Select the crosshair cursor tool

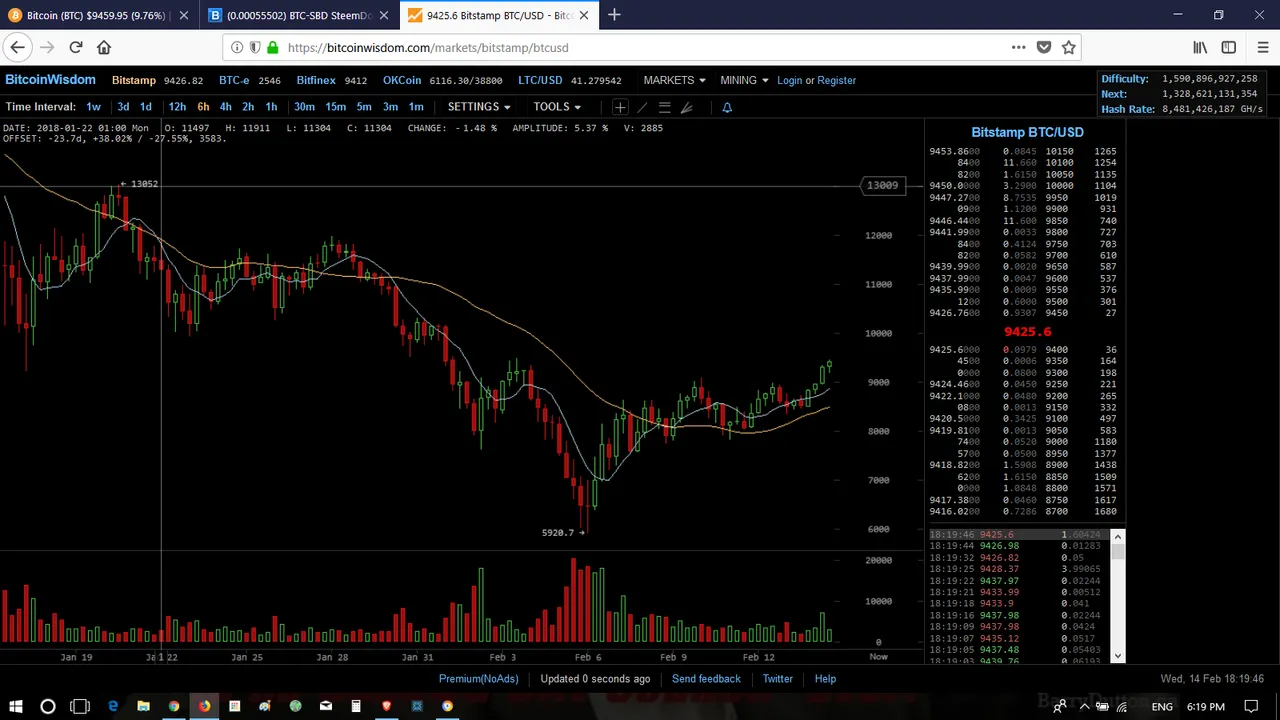point(620,107)
